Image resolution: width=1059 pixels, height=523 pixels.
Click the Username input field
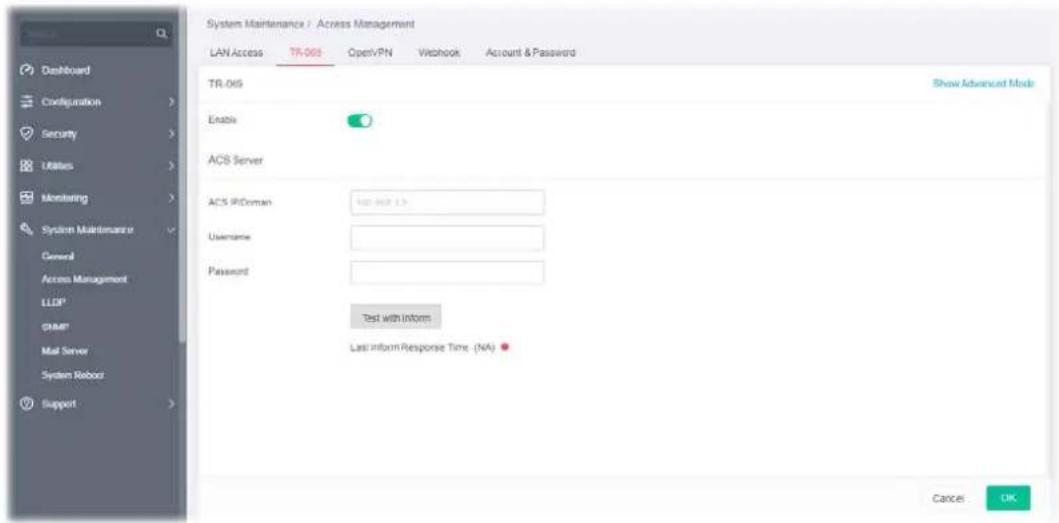pos(447,238)
